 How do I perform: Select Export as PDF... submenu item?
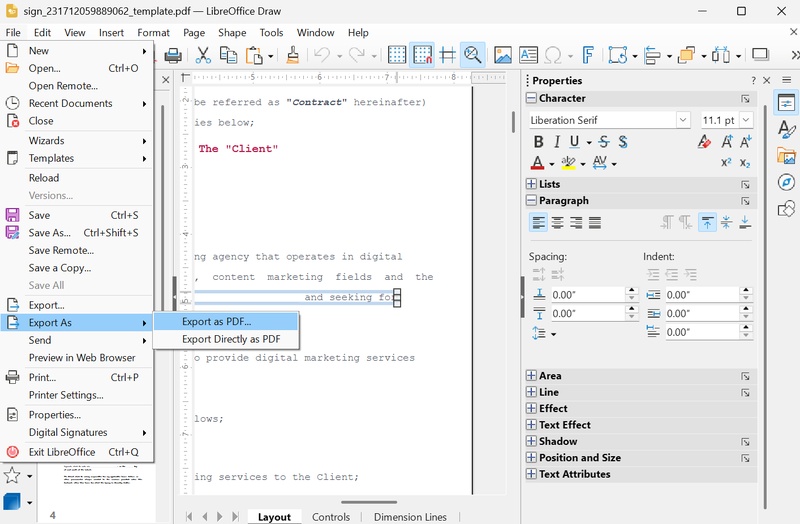coord(226,321)
